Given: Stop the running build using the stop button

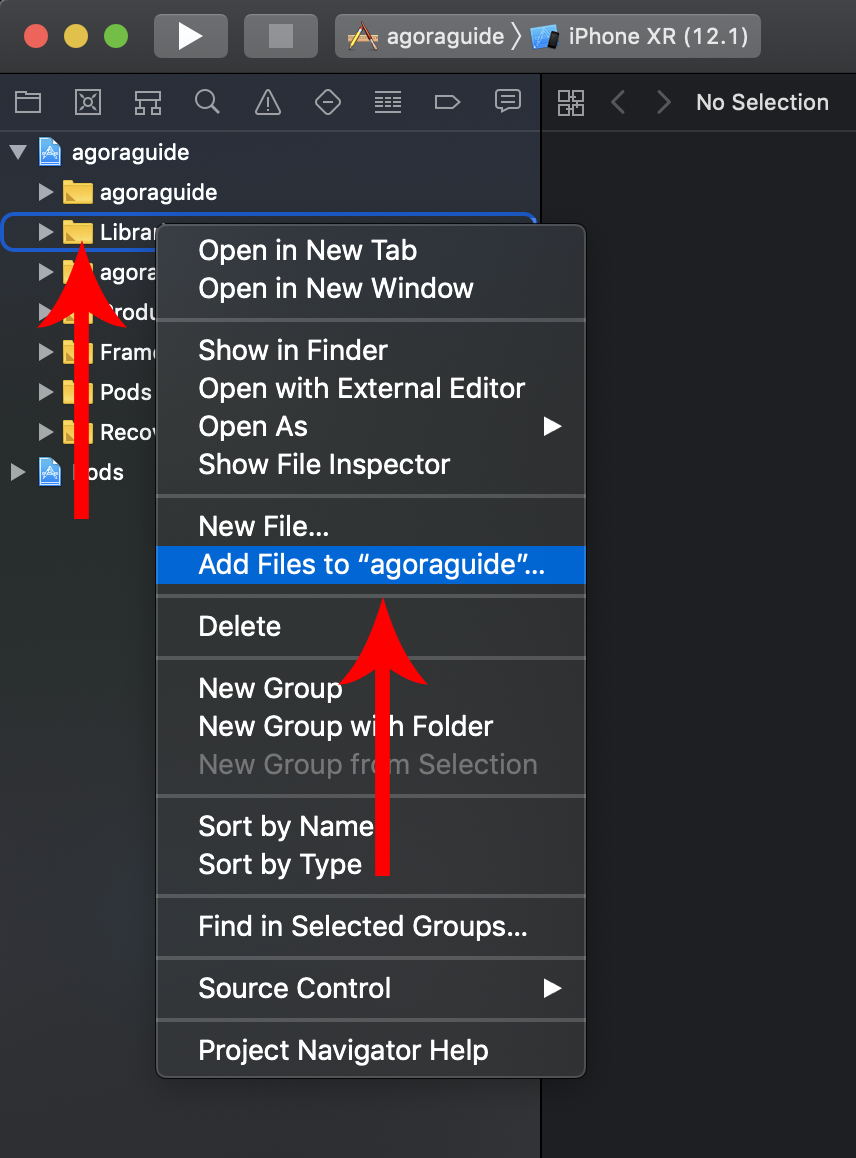Looking at the screenshot, I should (281, 36).
